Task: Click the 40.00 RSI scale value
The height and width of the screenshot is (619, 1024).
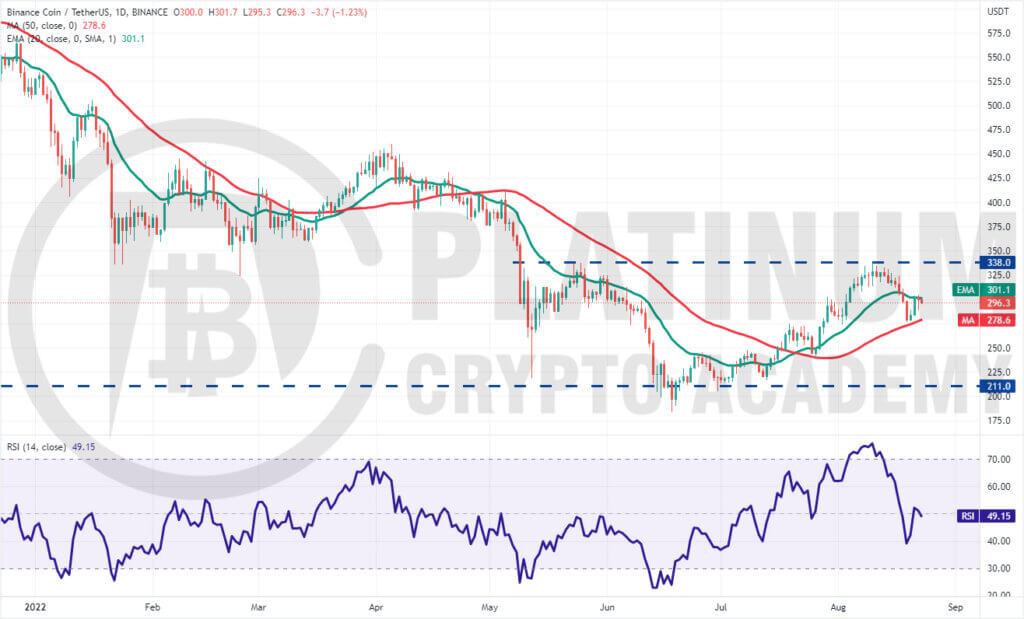Action: tap(999, 541)
